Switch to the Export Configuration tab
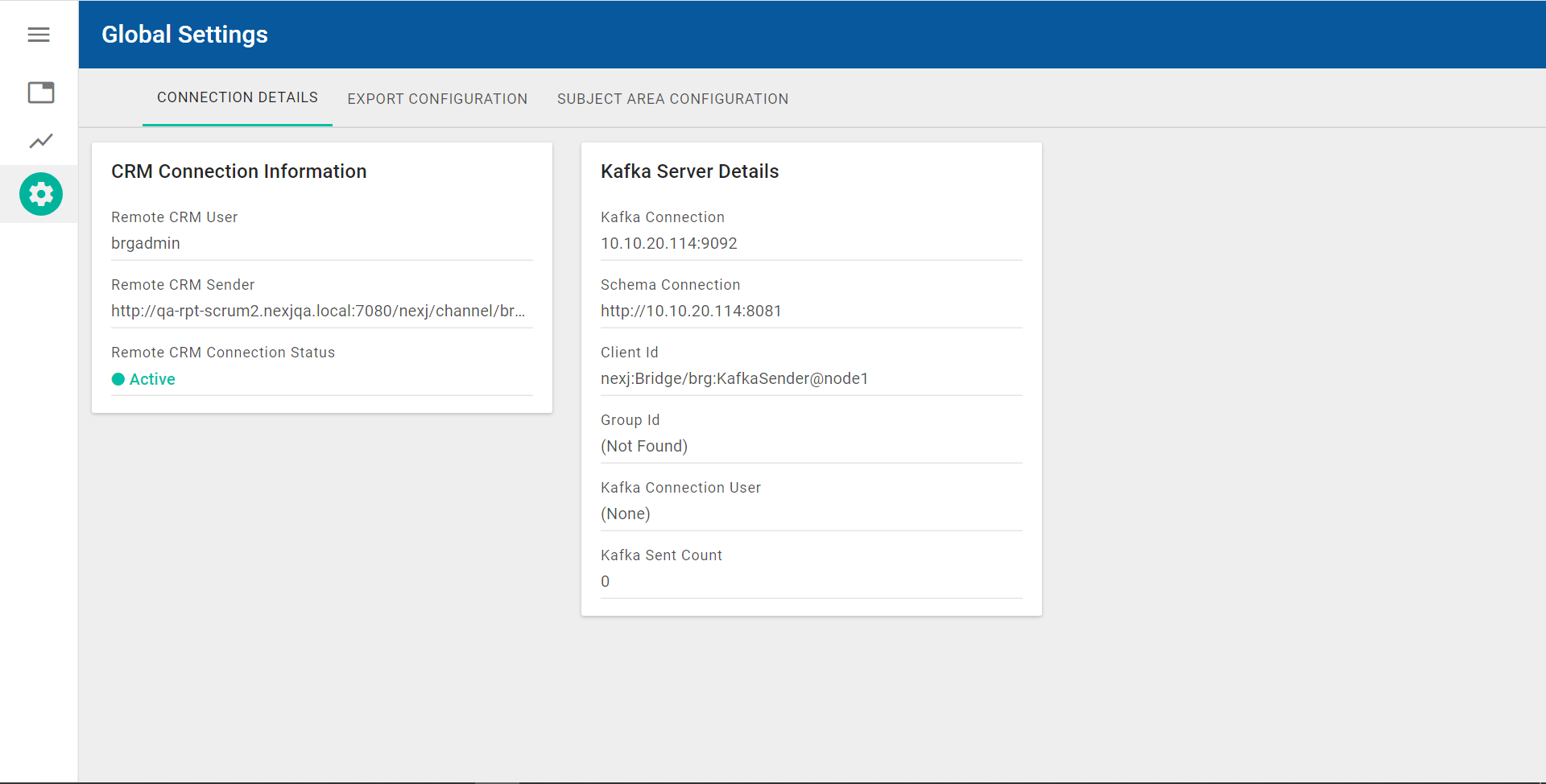1546x784 pixels. (437, 98)
